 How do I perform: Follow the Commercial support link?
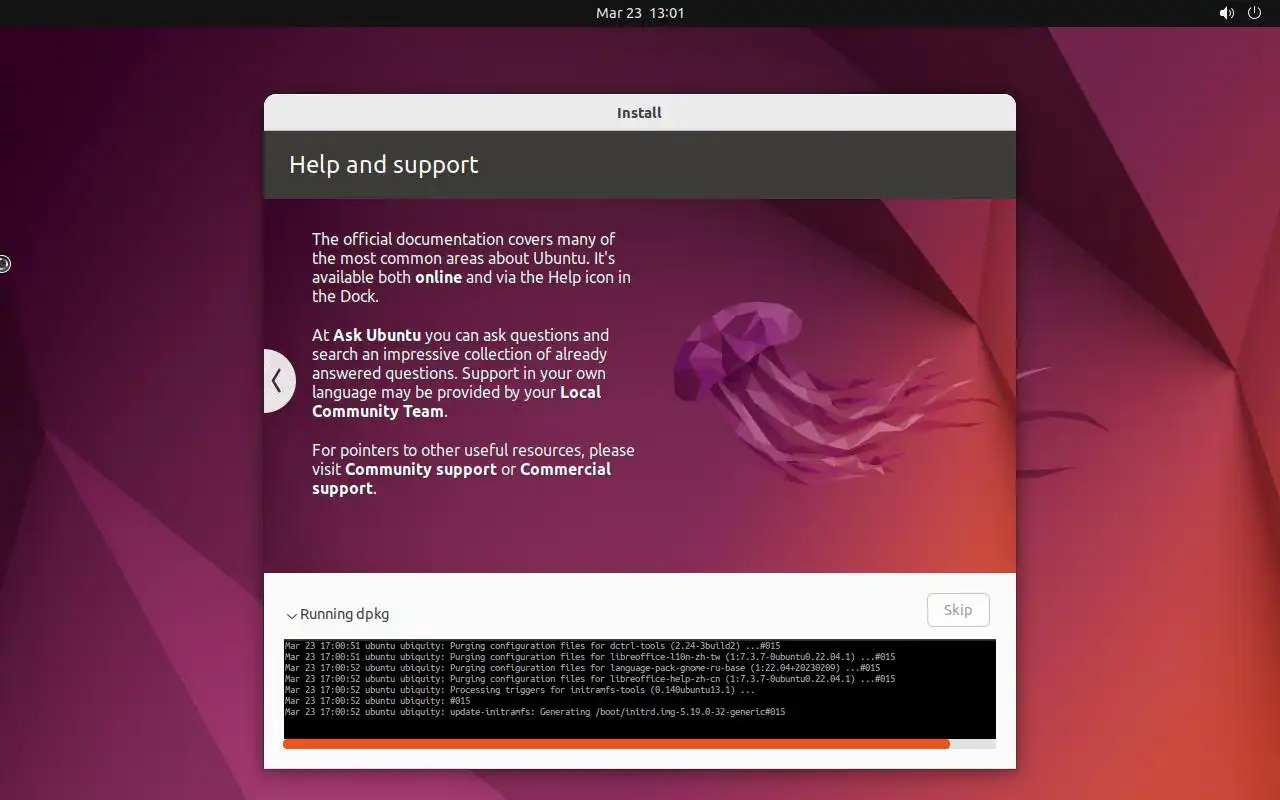point(461,479)
